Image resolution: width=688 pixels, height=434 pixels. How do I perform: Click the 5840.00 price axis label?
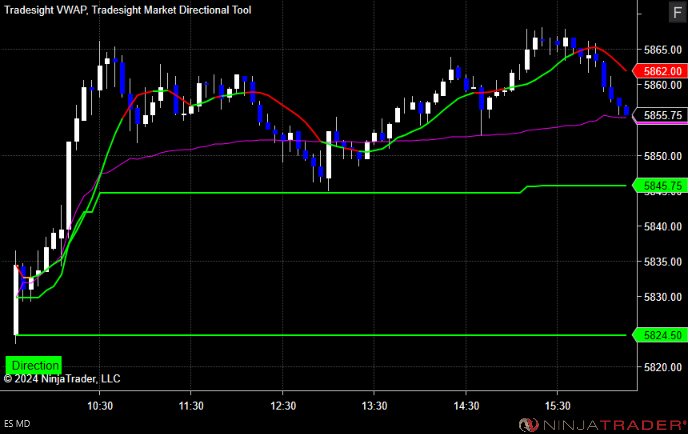[663, 226]
